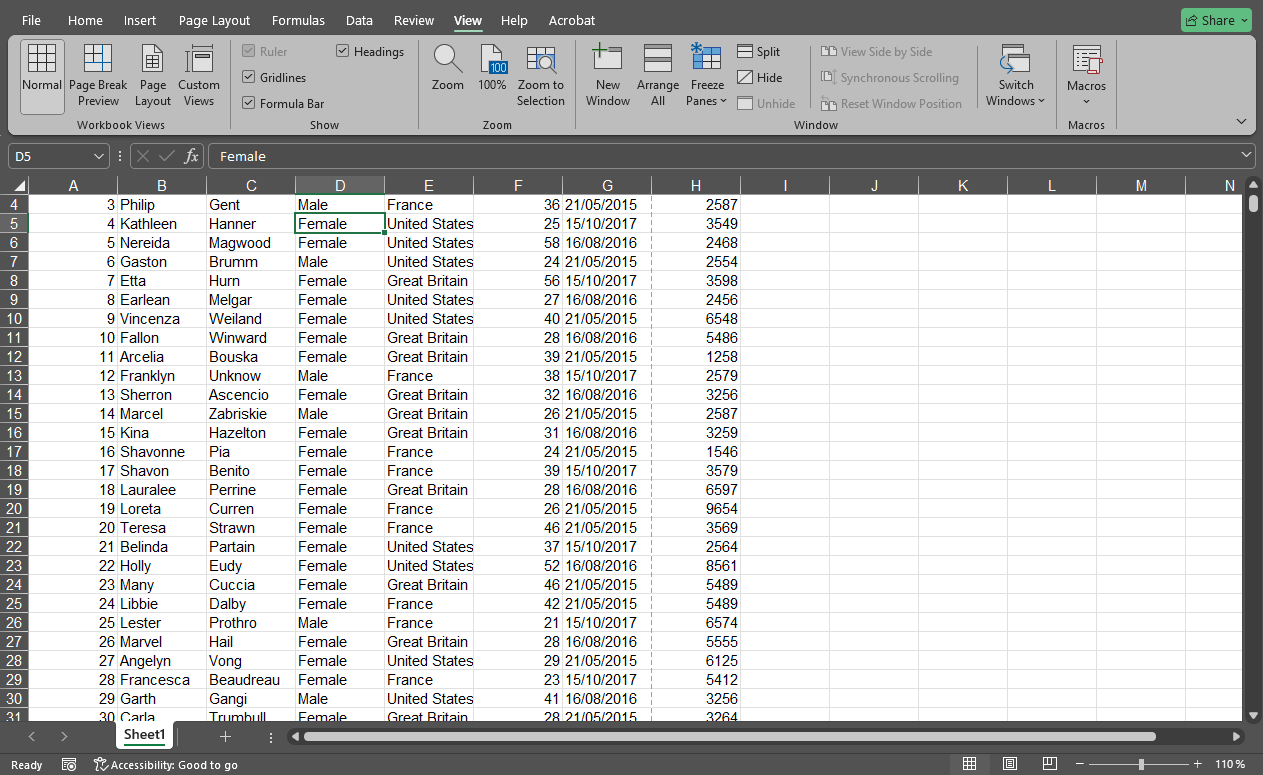Select last name cell Zabriskie

251,413
